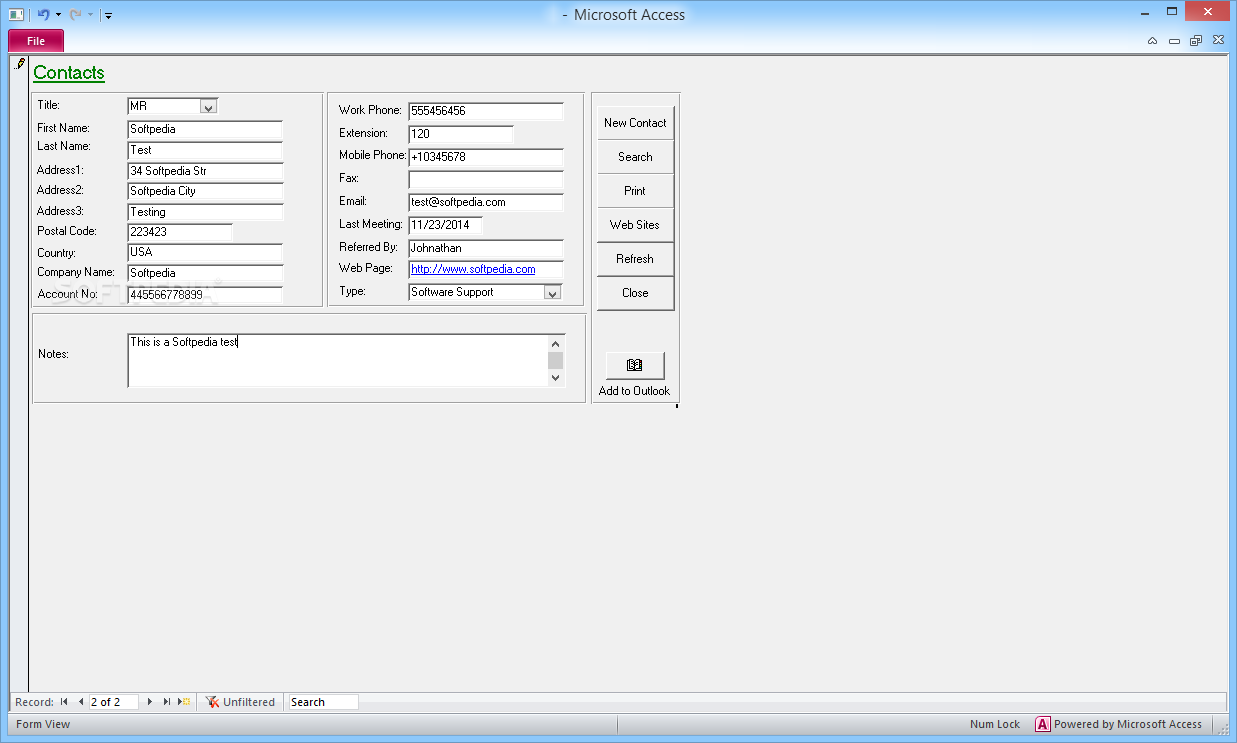
Task: Click the Access logo icon in status bar
Action: pos(1042,724)
